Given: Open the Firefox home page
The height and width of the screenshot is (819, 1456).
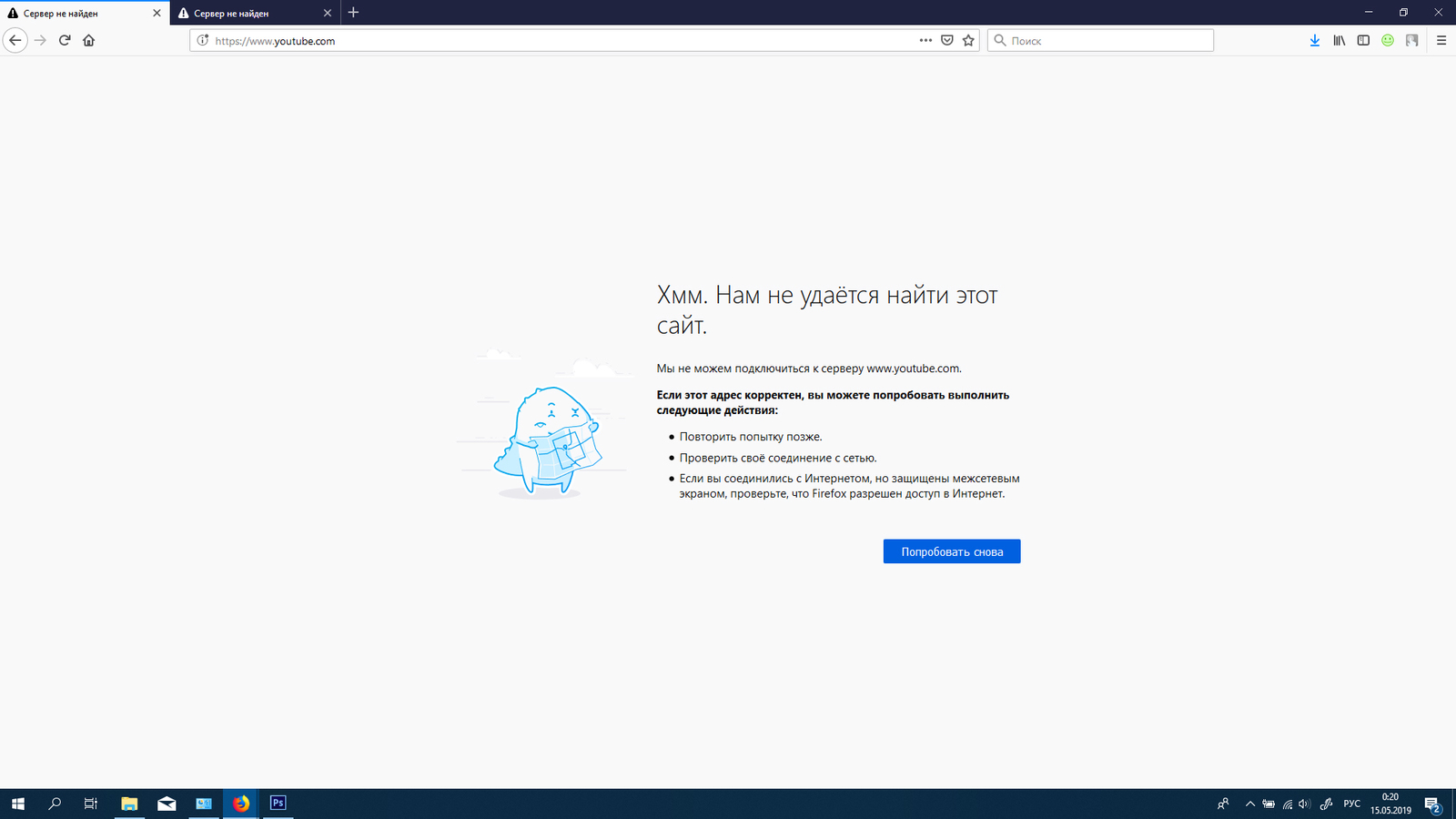Looking at the screenshot, I should coord(89,40).
